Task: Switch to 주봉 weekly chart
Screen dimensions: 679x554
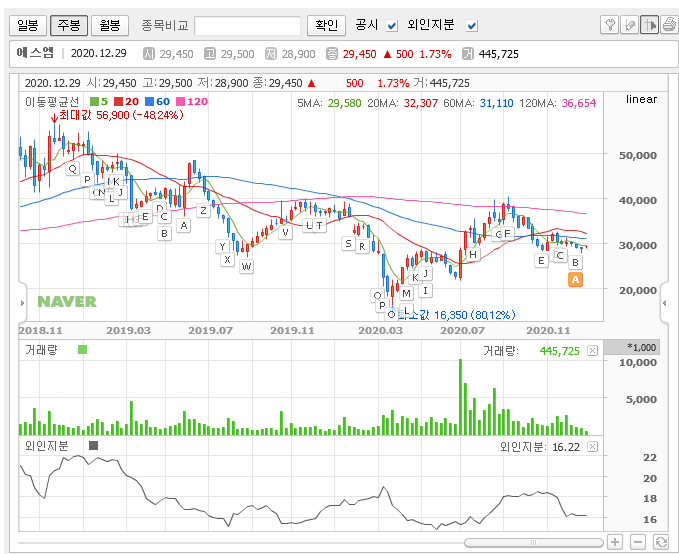Action: [x=69, y=25]
